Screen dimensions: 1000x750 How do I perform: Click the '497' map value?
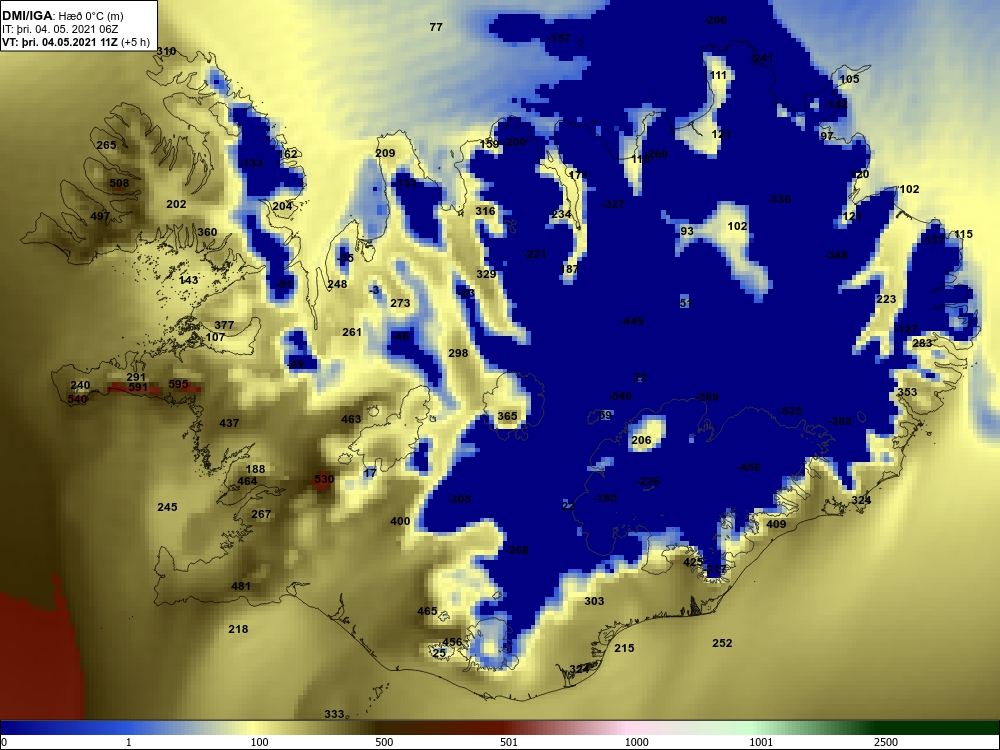coord(100,216)
